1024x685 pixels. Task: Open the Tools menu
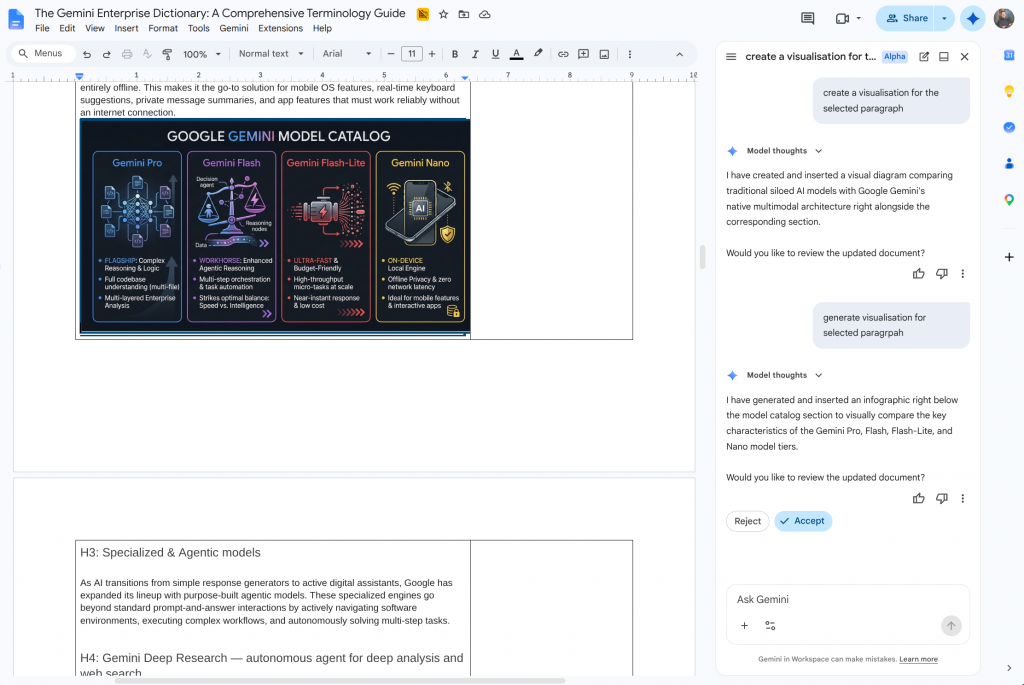tap(199, 28)
